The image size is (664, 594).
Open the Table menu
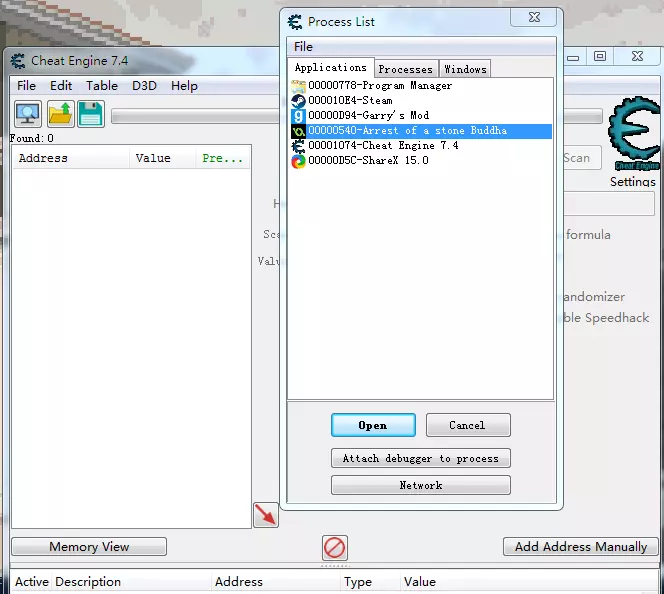(x=102, y=86)
